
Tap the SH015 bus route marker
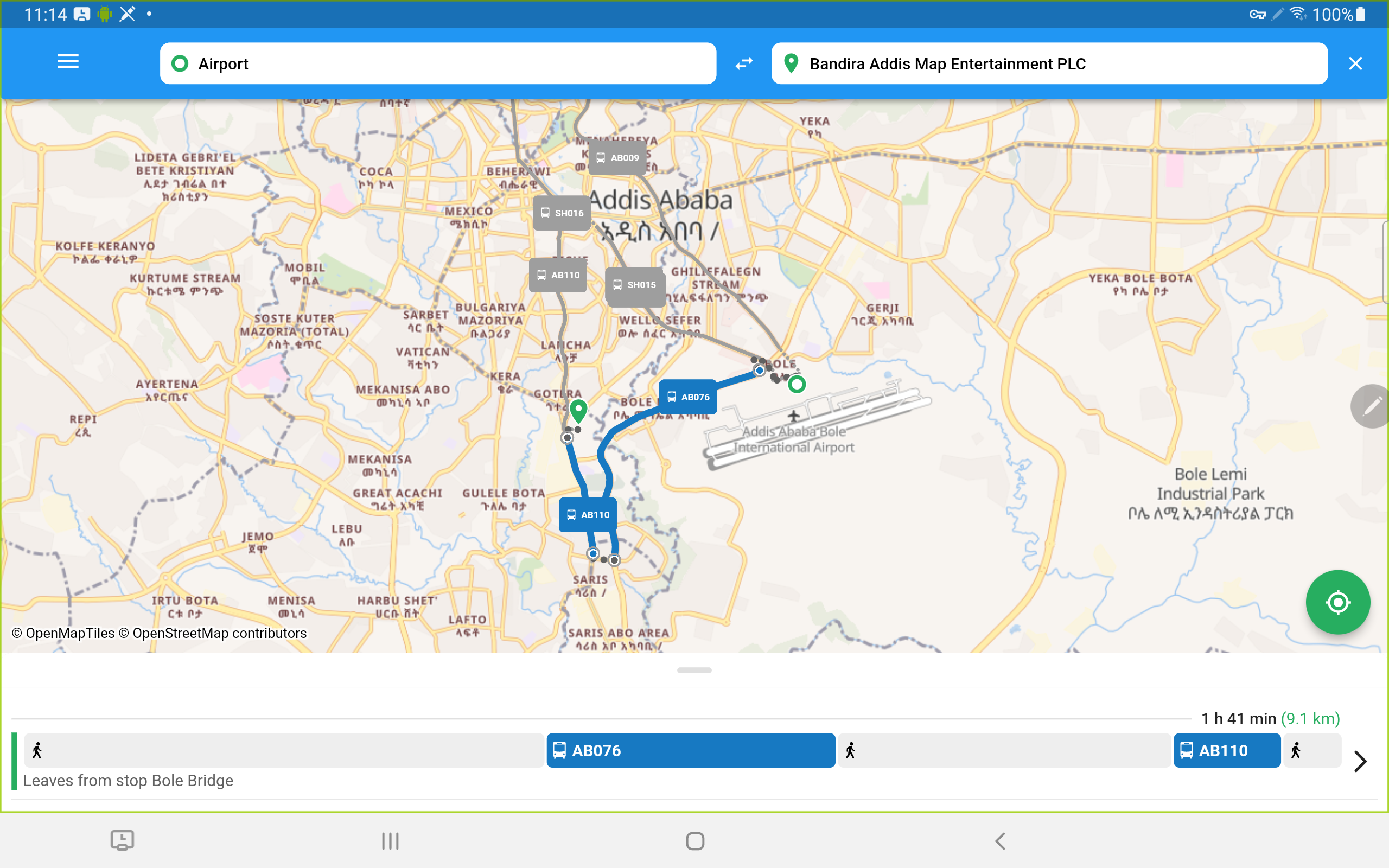pyautogui.click(x=634, y=285)
